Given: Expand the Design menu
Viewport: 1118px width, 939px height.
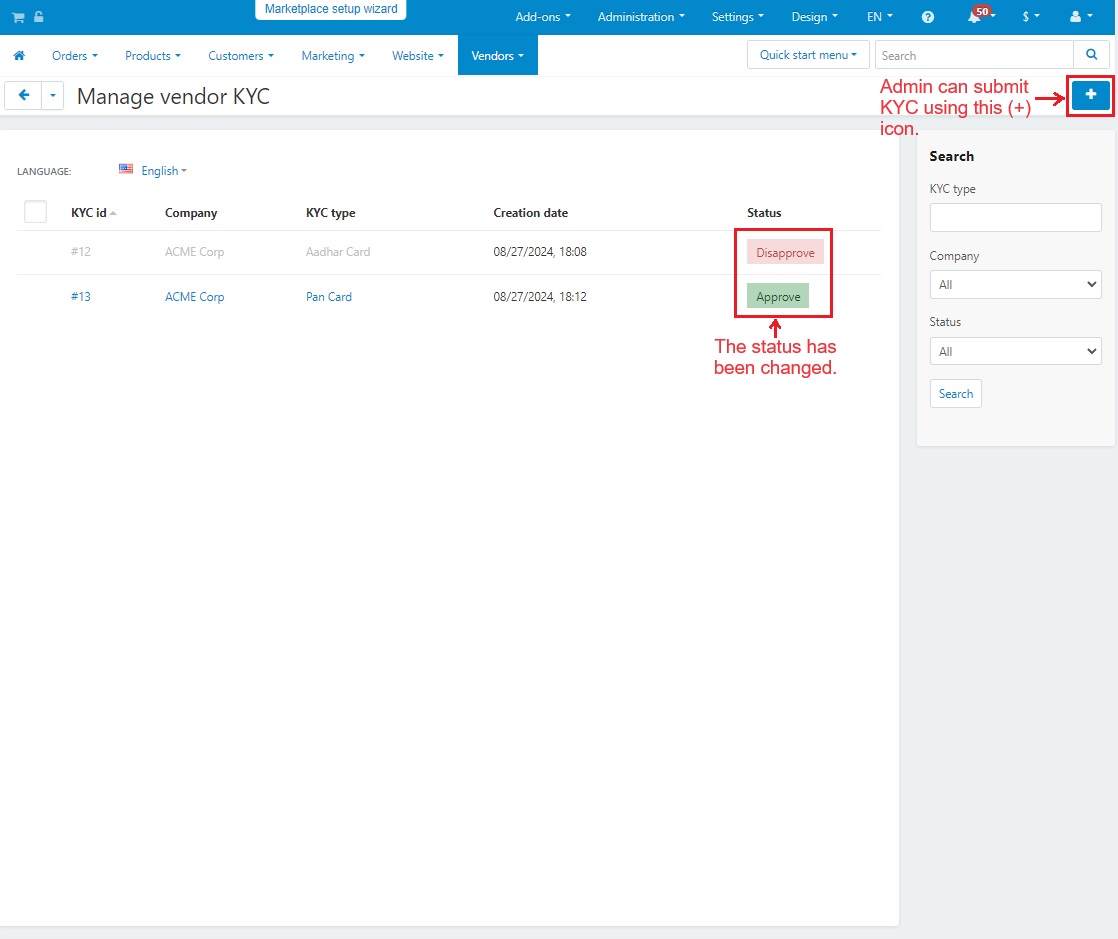Looking at the screenshot, I should (x=814, y=17).
